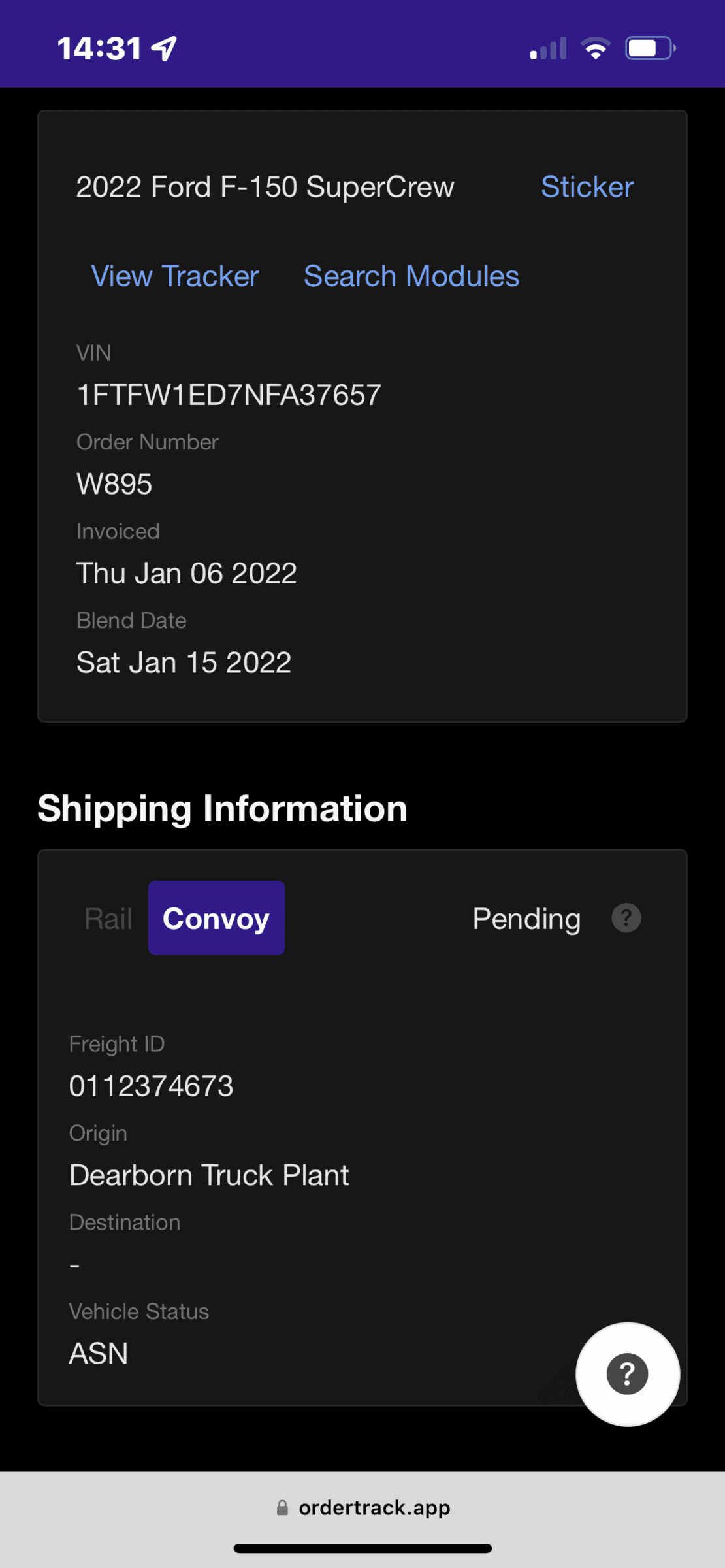This screenshot has width=725, height=1568.
Task: Open the View Tracker link
Action: (x=175, y=276)
